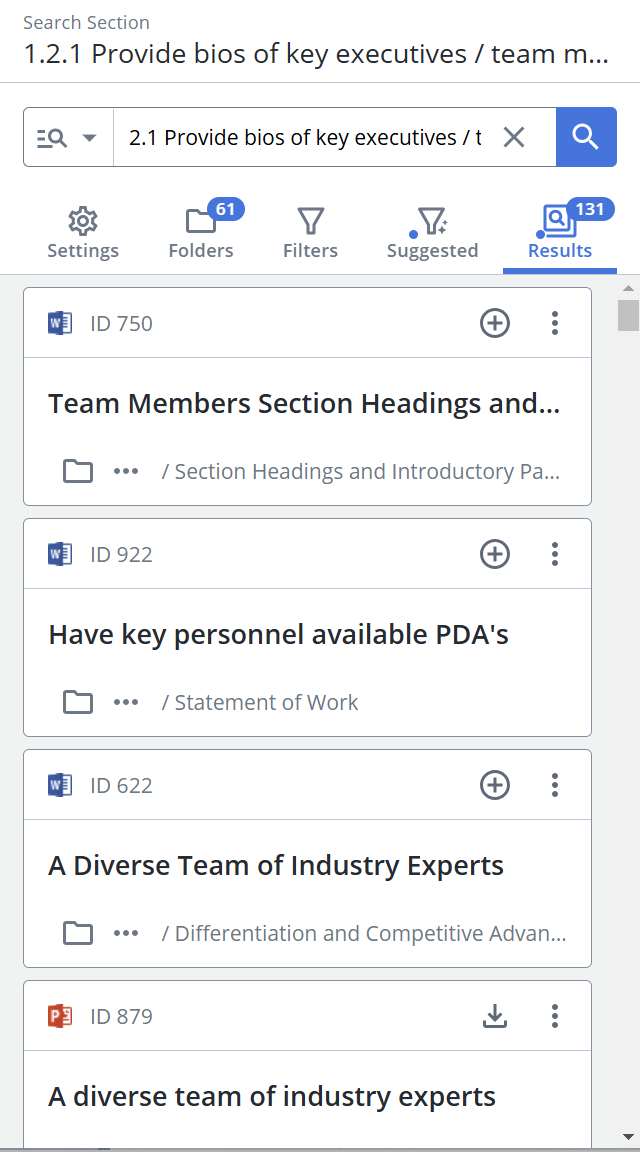Open more options for ID 922

click(555, 554)
